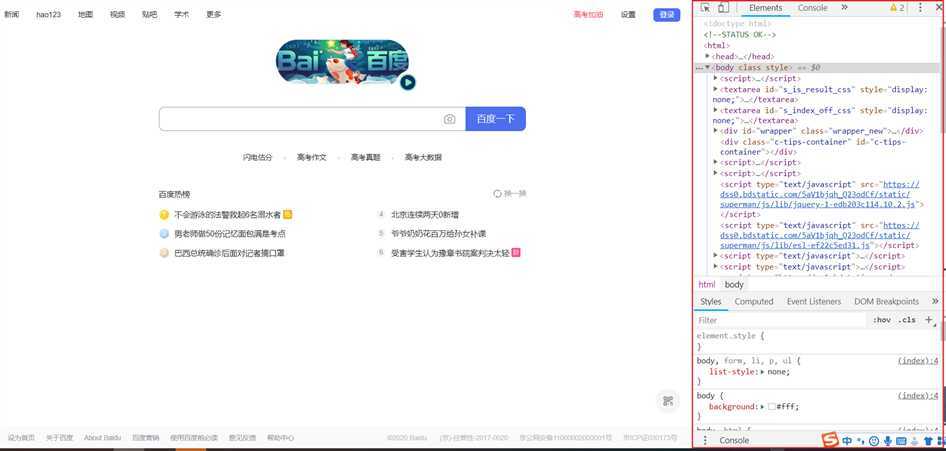This screenshot has height=451, width=946.
Task: Open the 地图 nav link
Action: point(85,14)
